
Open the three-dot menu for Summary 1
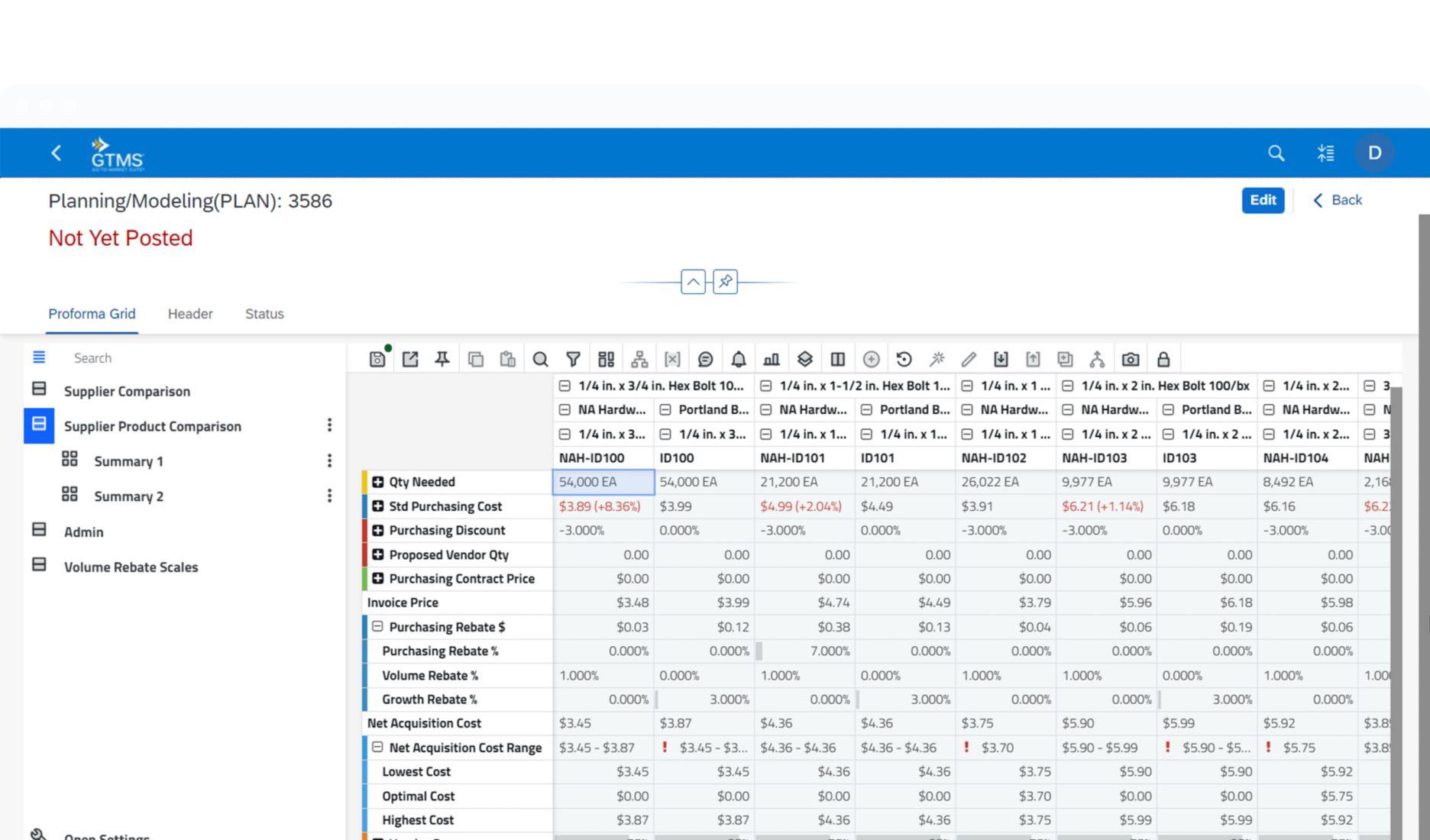pos(329,460)
